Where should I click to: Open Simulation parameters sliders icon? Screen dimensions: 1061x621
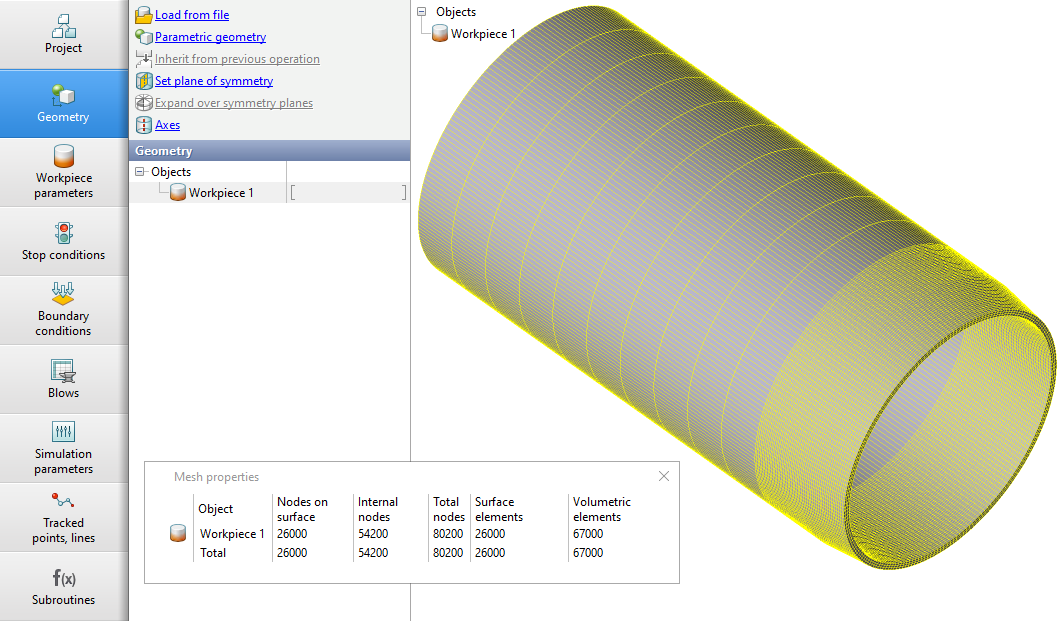64,432
